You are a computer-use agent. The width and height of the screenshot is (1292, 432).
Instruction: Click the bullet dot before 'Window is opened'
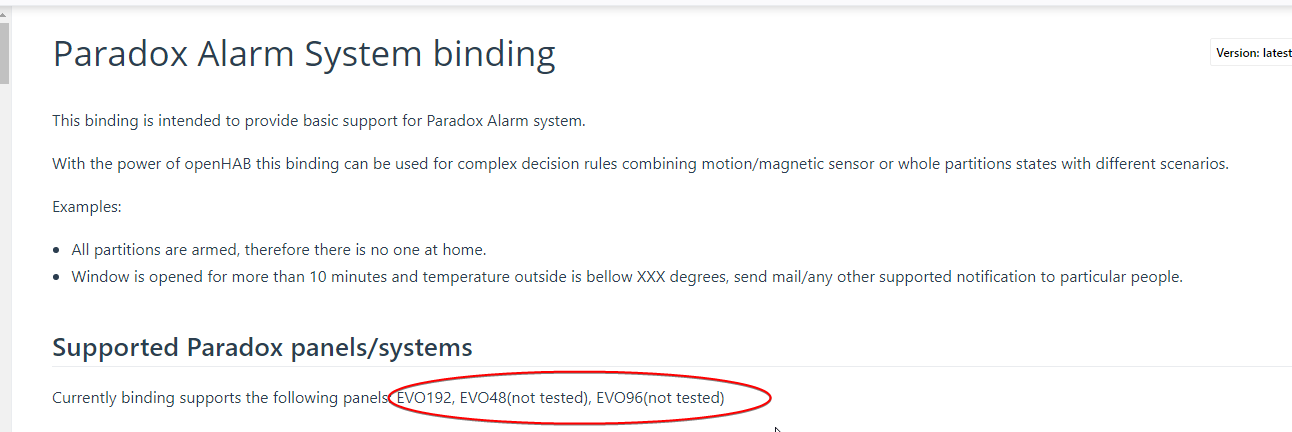58,277
